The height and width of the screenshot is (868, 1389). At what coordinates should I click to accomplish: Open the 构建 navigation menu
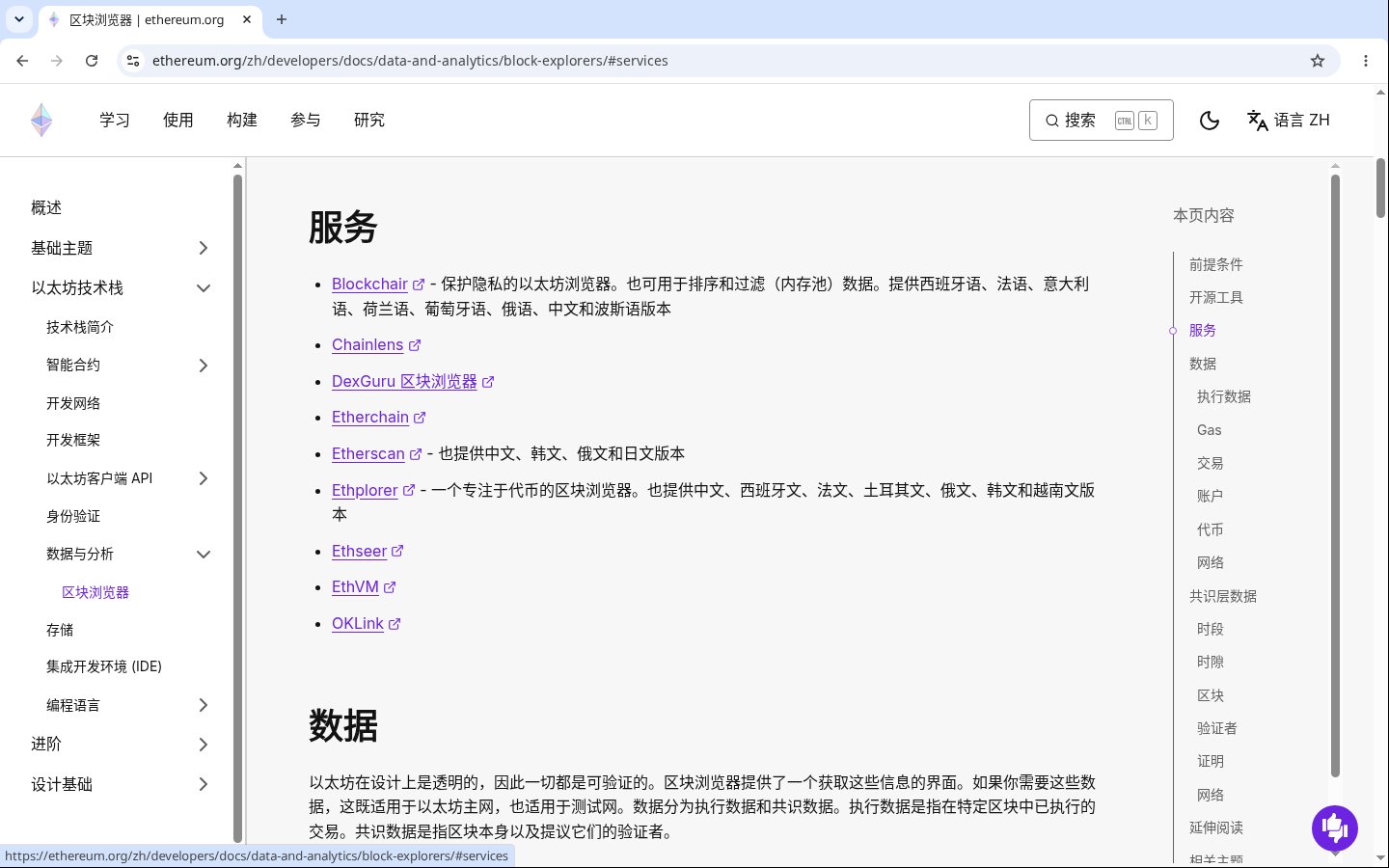(x=242, y=121)
